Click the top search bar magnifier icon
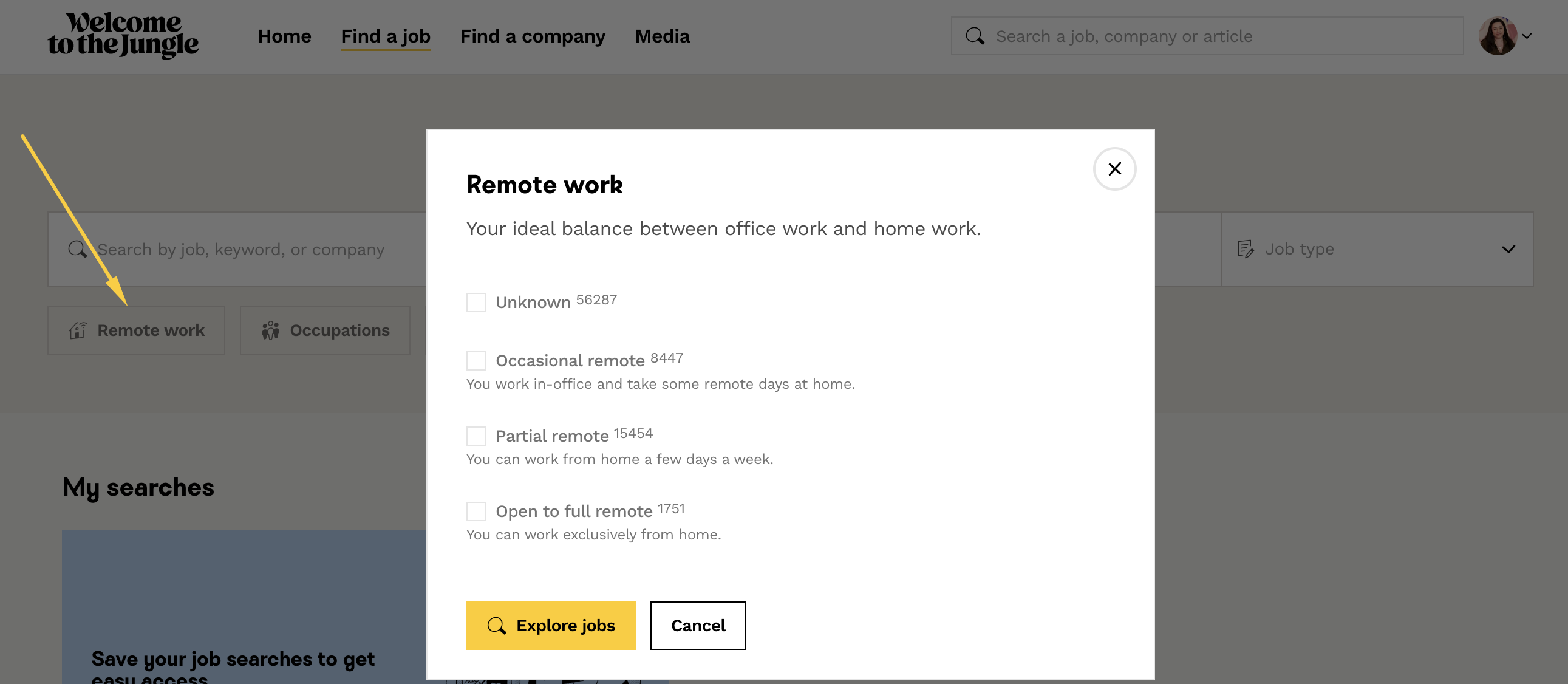The height and width of the screenshot is (684, 1568). [x=975, y=36]
